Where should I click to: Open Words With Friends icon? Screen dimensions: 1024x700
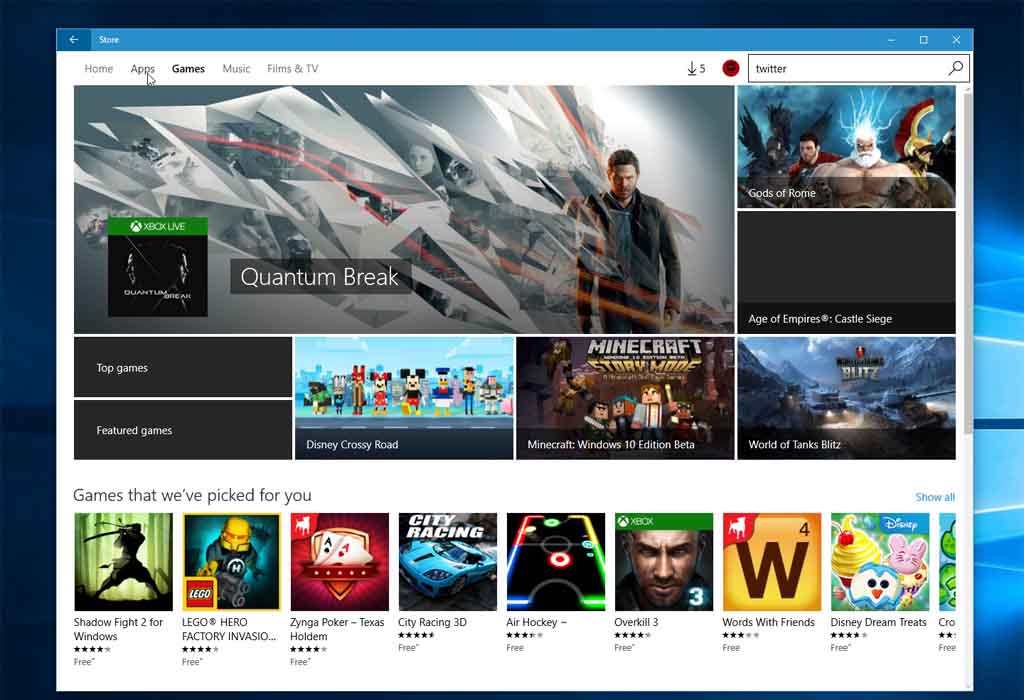(x=771, y=562)
